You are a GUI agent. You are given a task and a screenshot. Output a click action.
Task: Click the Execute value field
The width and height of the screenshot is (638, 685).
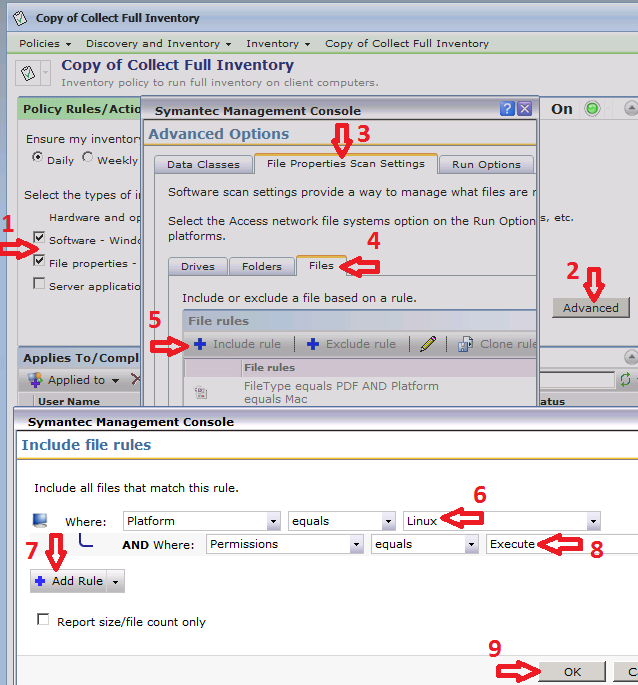562,544
